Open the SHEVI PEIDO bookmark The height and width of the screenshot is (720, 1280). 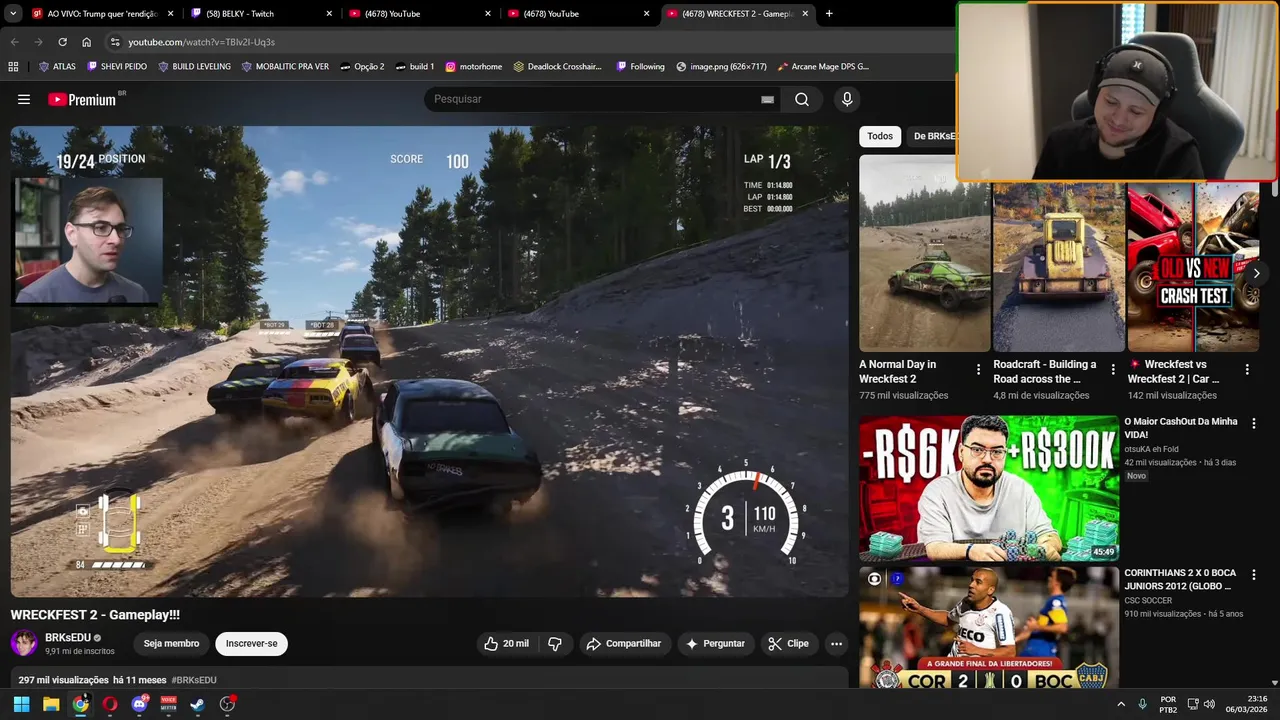click(117, 67)
